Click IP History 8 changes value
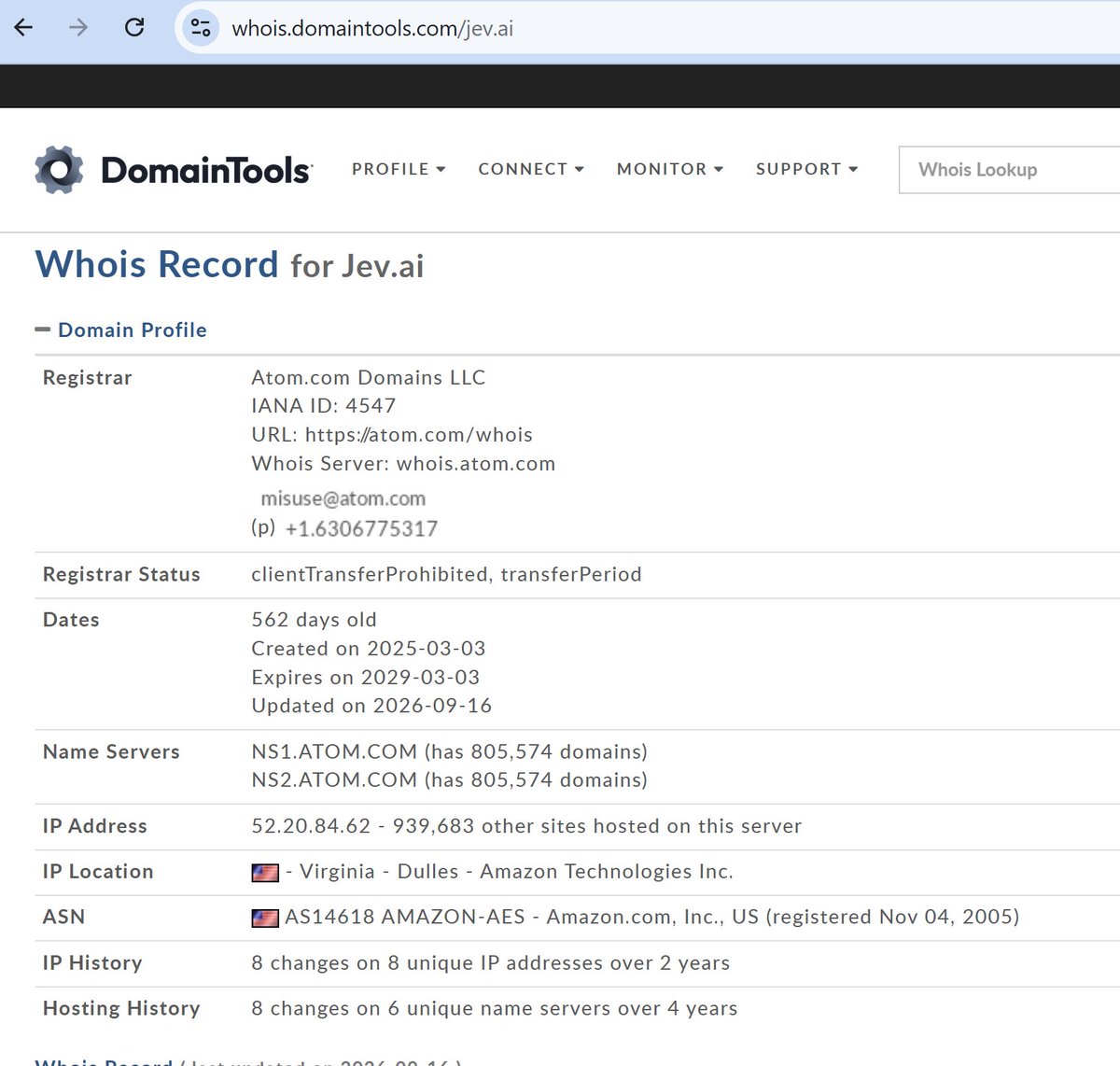The width and height of the screenshot is (1120, 1066). (x=491, y=962)
